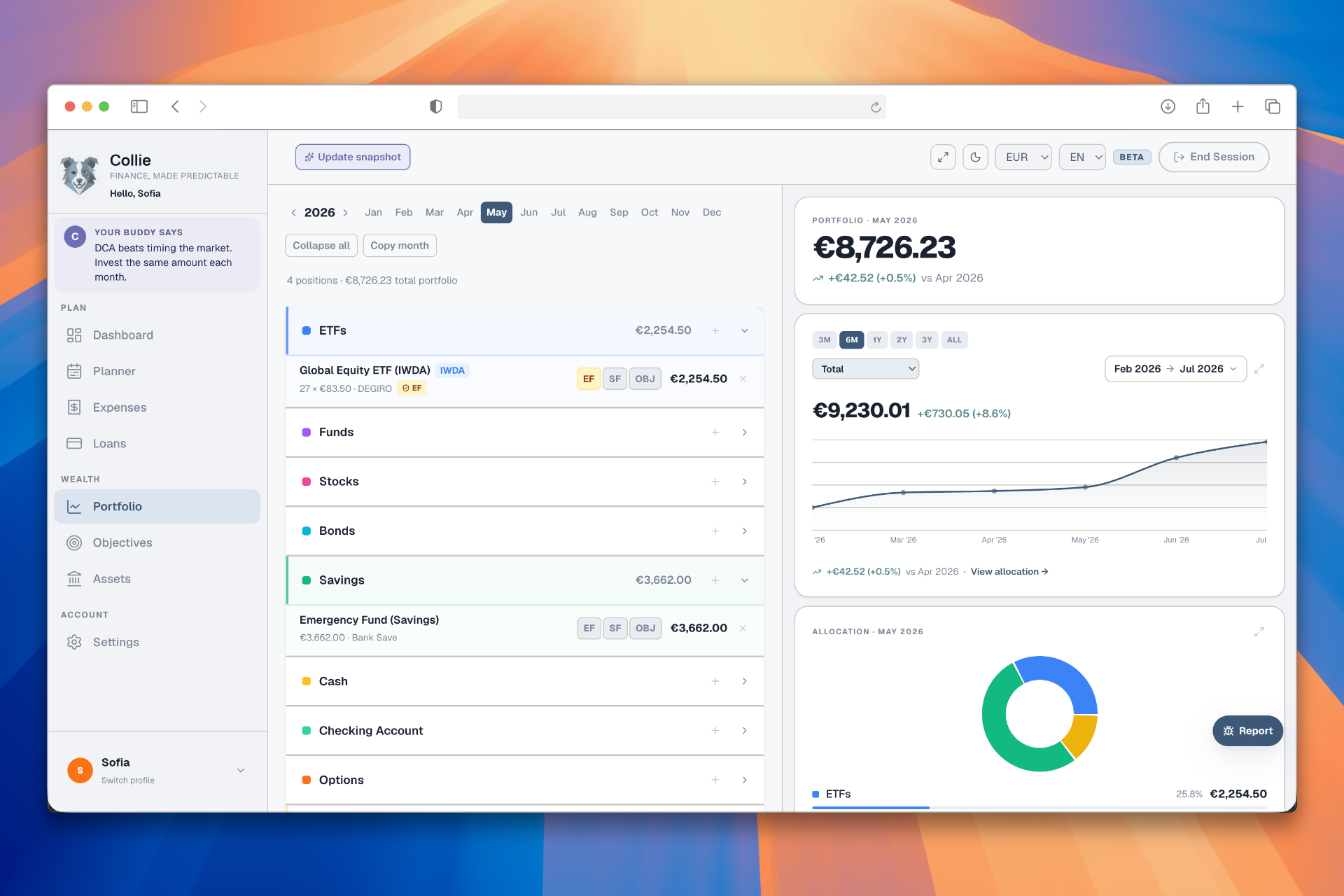Open Objectives in the sidebar
The width and height of the screenshot is (1344, 896).
157,542
